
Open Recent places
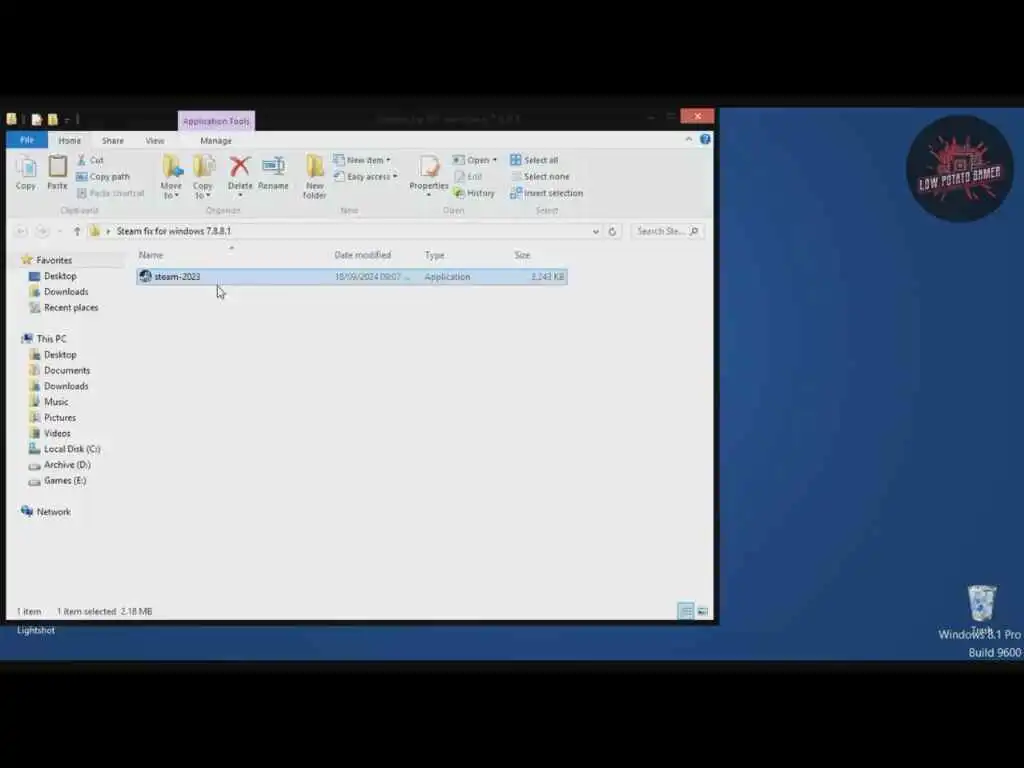[x=71, y=308]
